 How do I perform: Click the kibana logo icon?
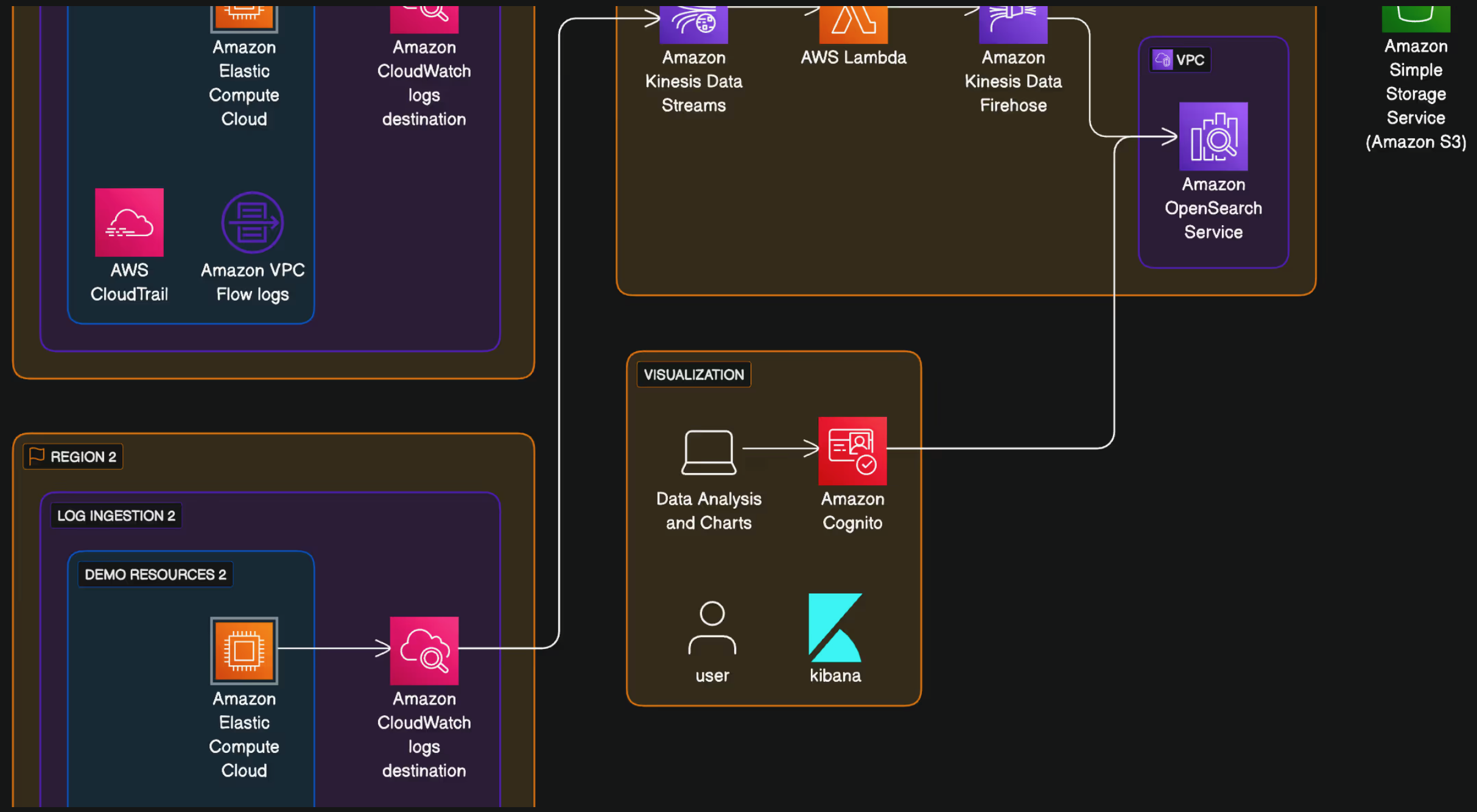[x=835, y=628]
